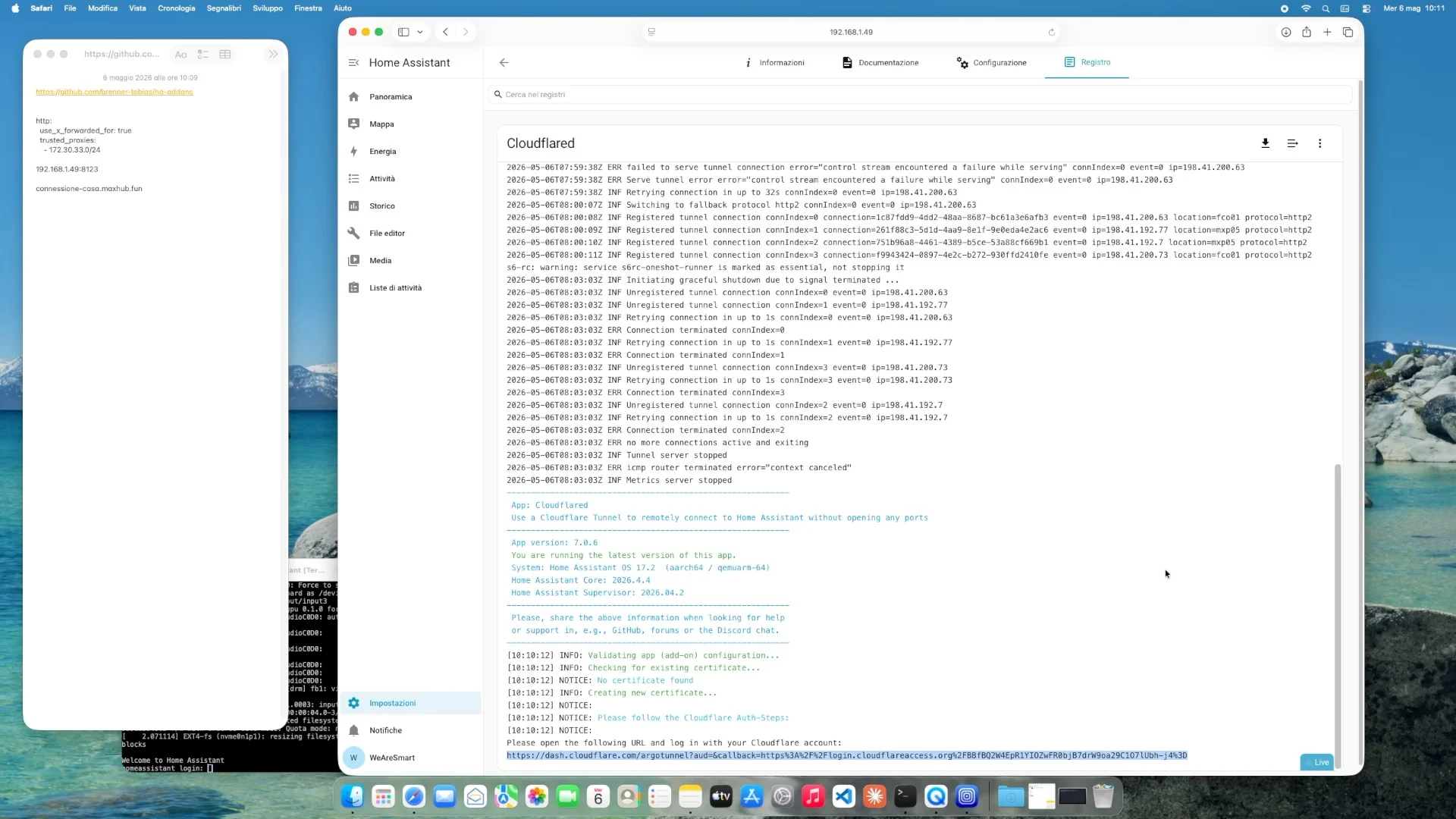Viewport: 1456px width, 819px height.
Task: Open the Segnalibri menu
Action: [x=224, y=8]
